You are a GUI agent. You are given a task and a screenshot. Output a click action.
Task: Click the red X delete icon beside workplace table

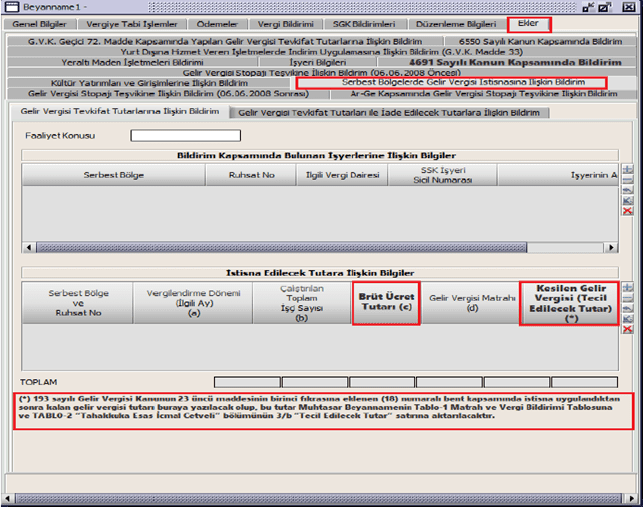[x=627, y=211]
